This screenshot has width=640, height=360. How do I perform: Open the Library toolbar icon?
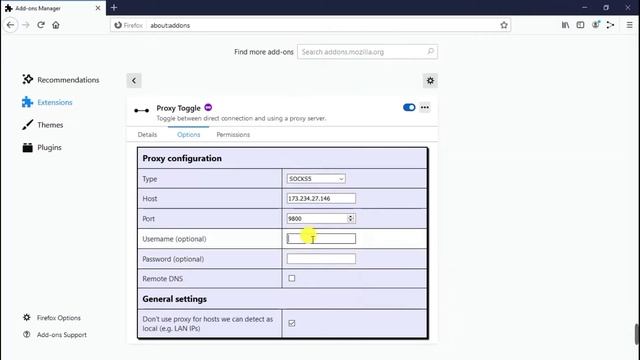click(x=565, y=25)
